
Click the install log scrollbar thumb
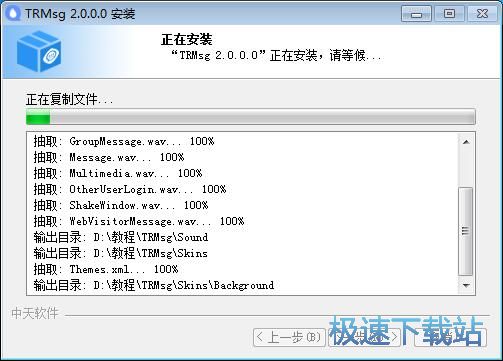click(466, 231)
